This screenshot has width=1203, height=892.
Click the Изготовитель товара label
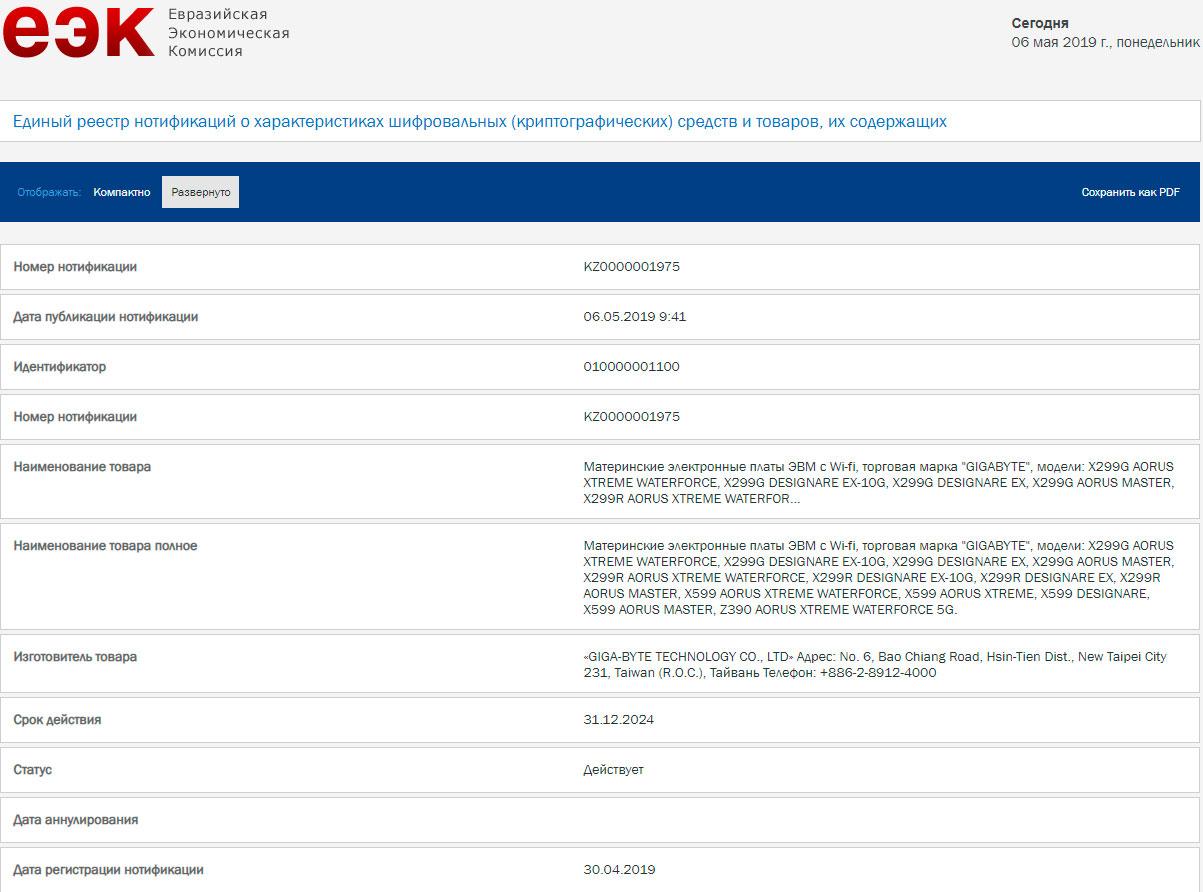75,657
